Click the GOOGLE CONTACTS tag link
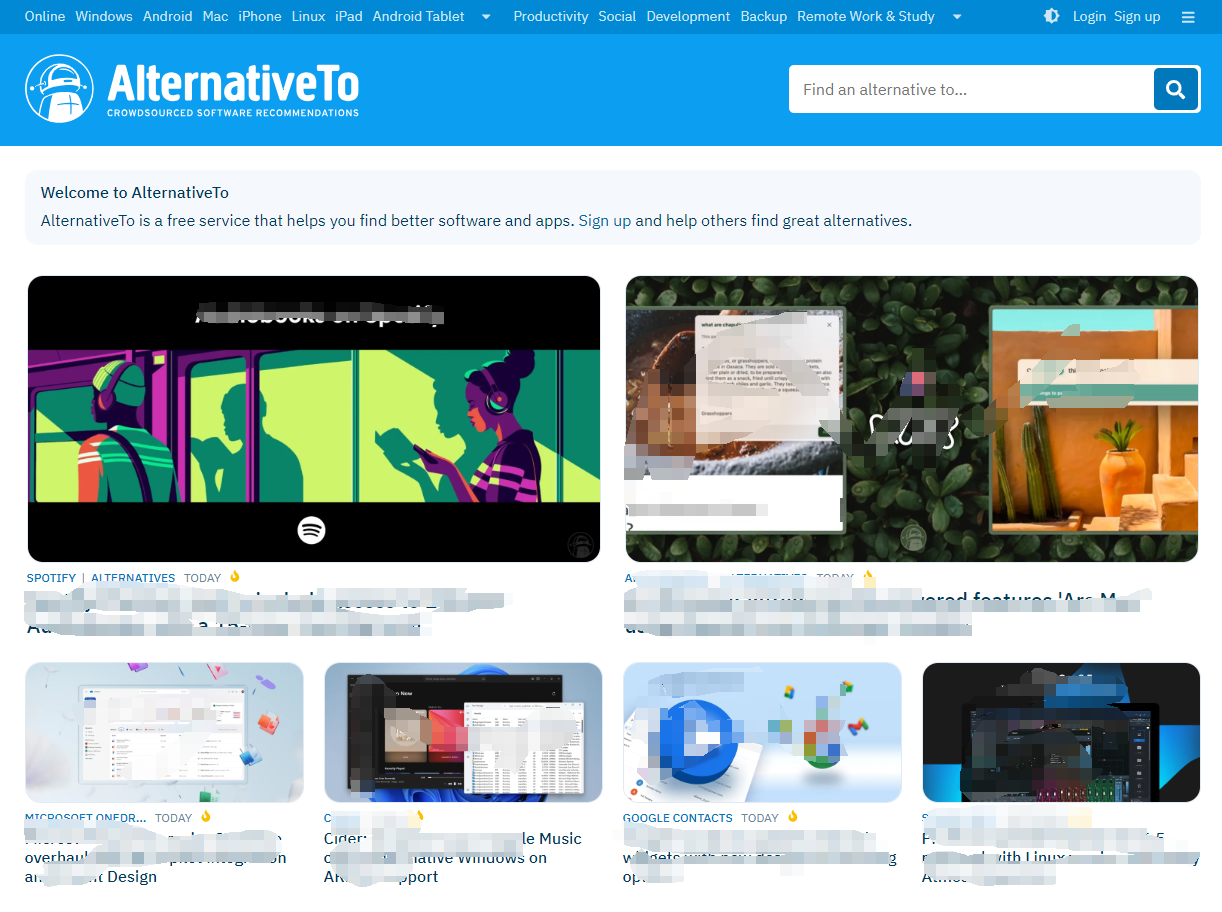The width and height of the screenshot is (1222, 912). 678,817
